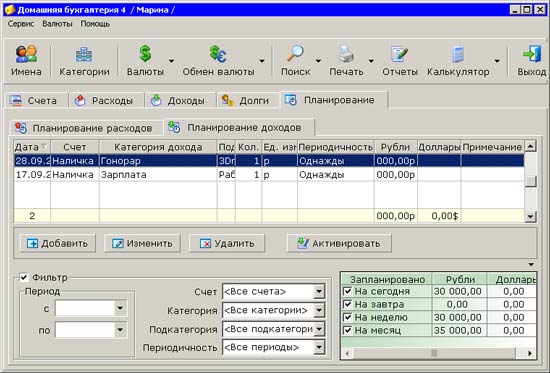
Task: Click the Добавить button
Action: coord(58,243)
